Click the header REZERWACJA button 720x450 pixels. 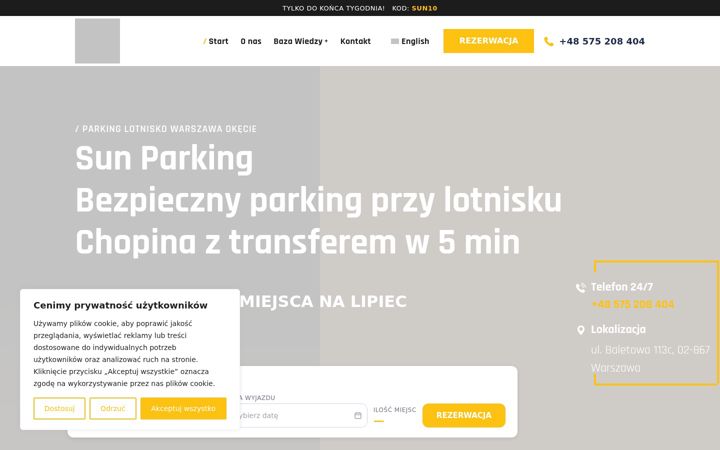click(489, 41)
